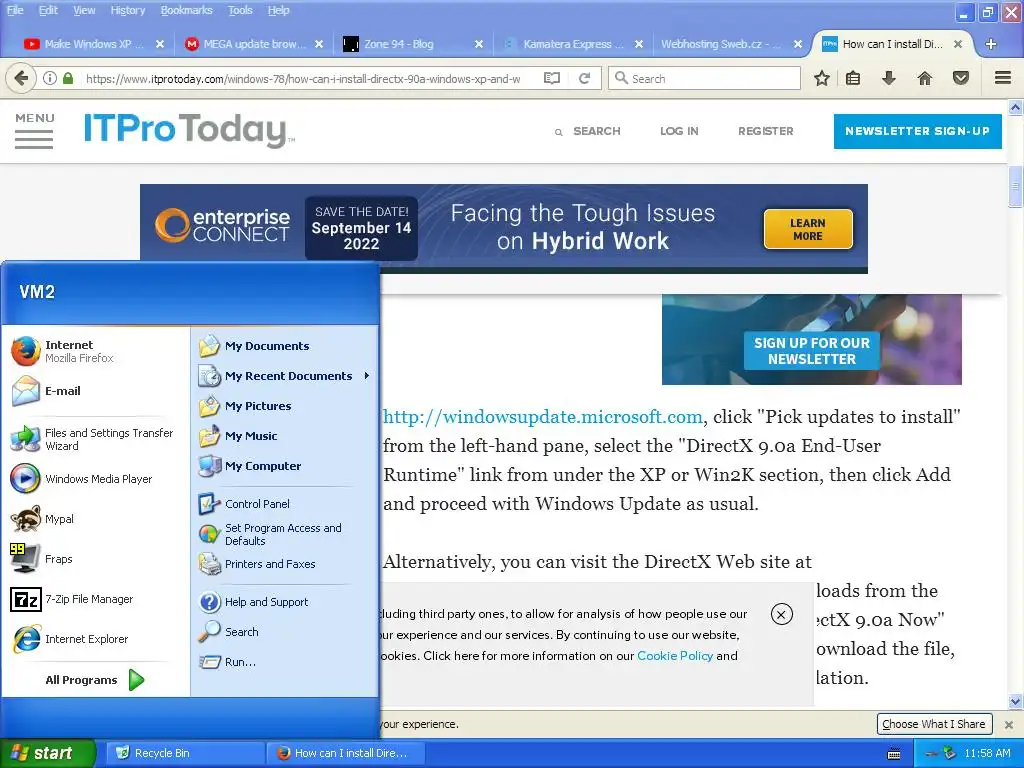This screenshot has width=1024, height=768.
Task: Reload the page with refresh icon
Action: click(x=584, y=78)
